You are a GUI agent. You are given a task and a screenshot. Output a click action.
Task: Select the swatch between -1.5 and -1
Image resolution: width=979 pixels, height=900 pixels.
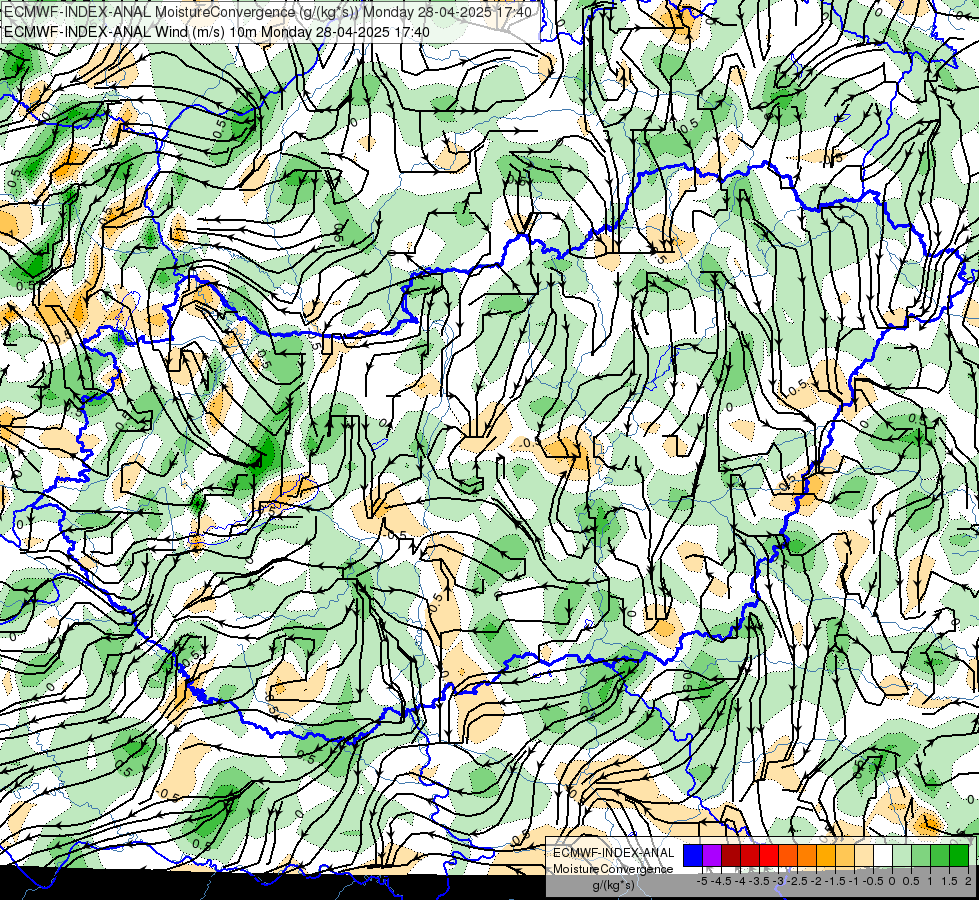(x=845, y=856)
